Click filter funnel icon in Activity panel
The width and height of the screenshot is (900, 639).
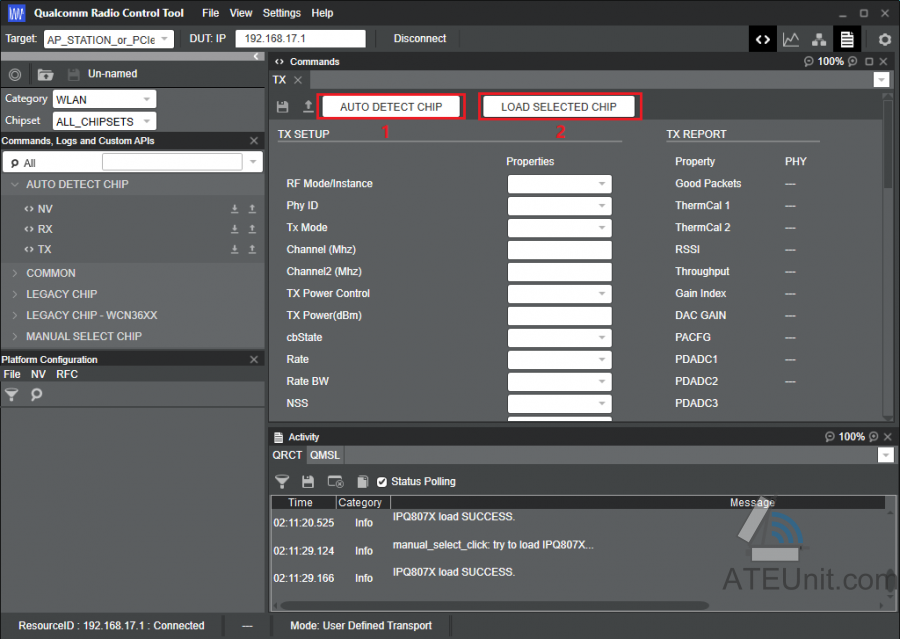[x=282, y=482]
